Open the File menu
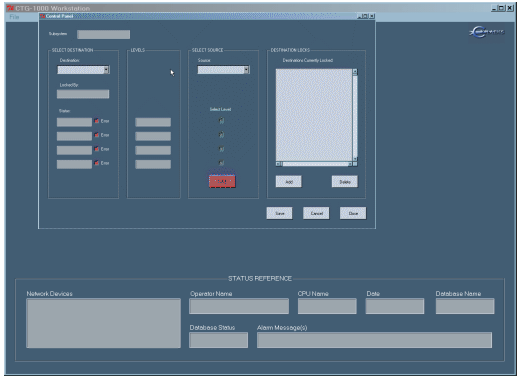The height and width of the screenshot is (376, 517). click(14, 17)
